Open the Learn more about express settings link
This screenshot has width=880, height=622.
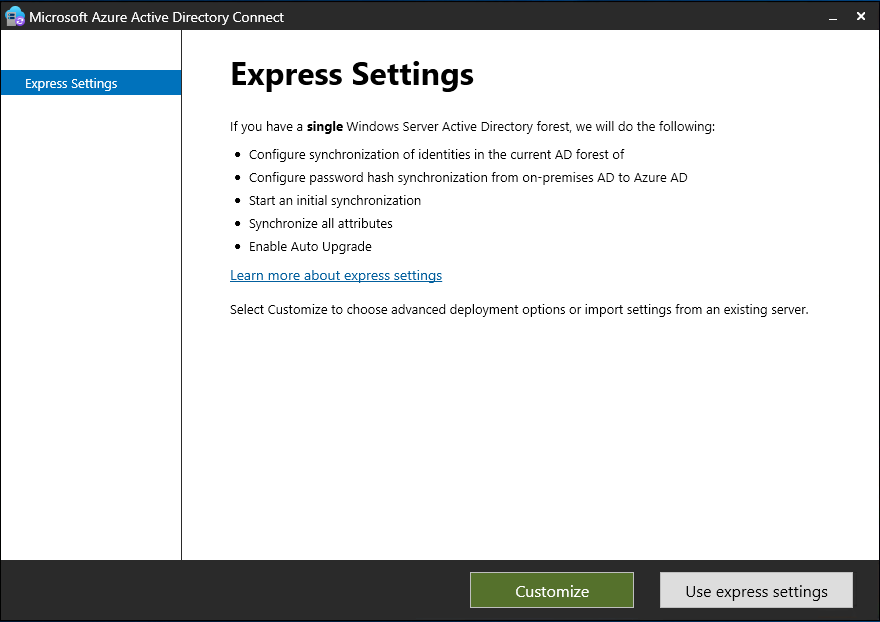tap(336, 275)
